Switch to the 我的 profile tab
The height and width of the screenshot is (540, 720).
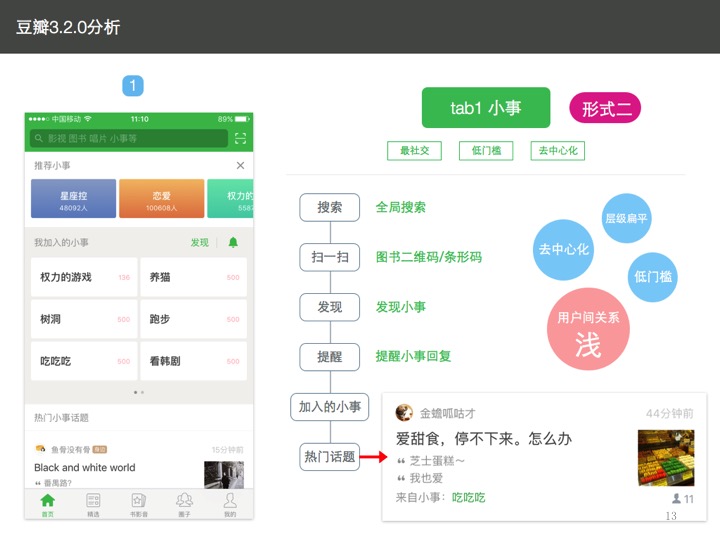click(230, 505)
